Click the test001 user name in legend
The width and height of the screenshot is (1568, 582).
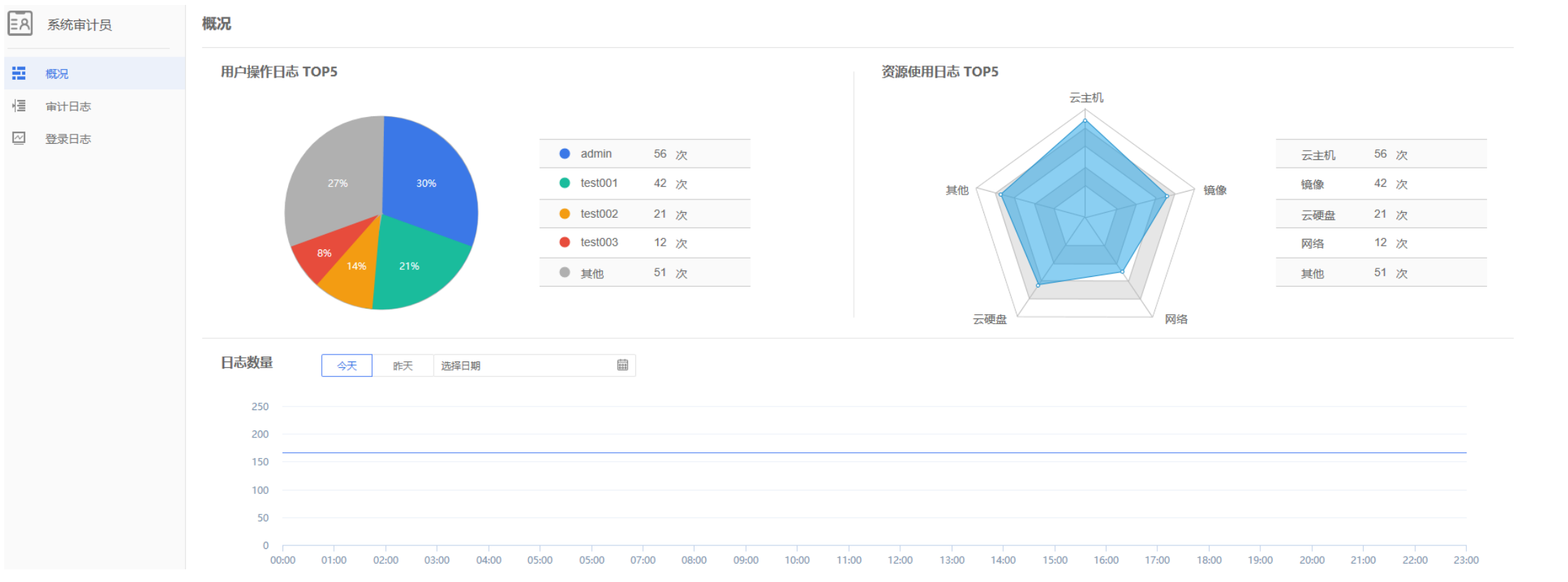(599, 183)
